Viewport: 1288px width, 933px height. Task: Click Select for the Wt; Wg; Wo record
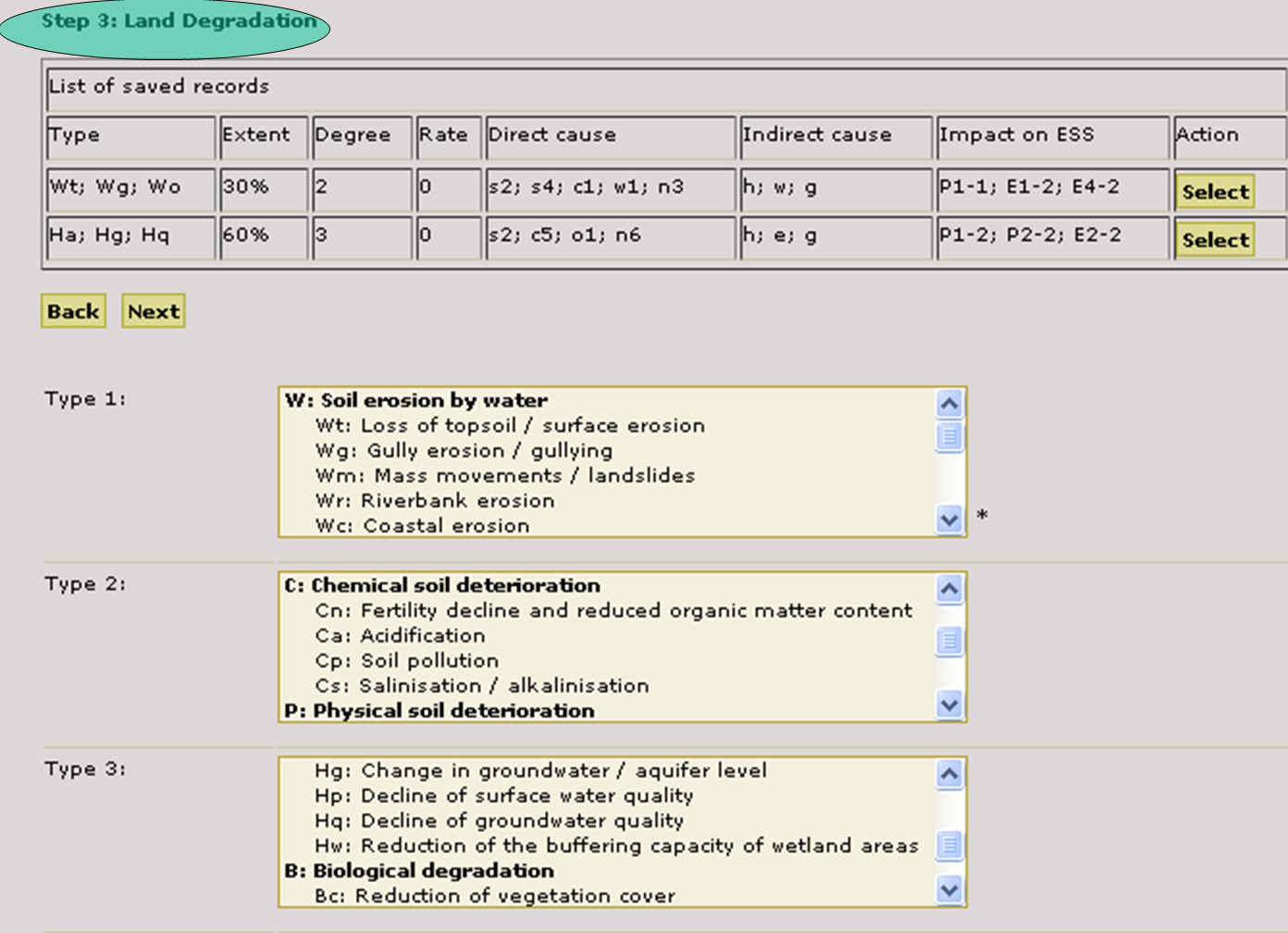[x=1215, y=192]
